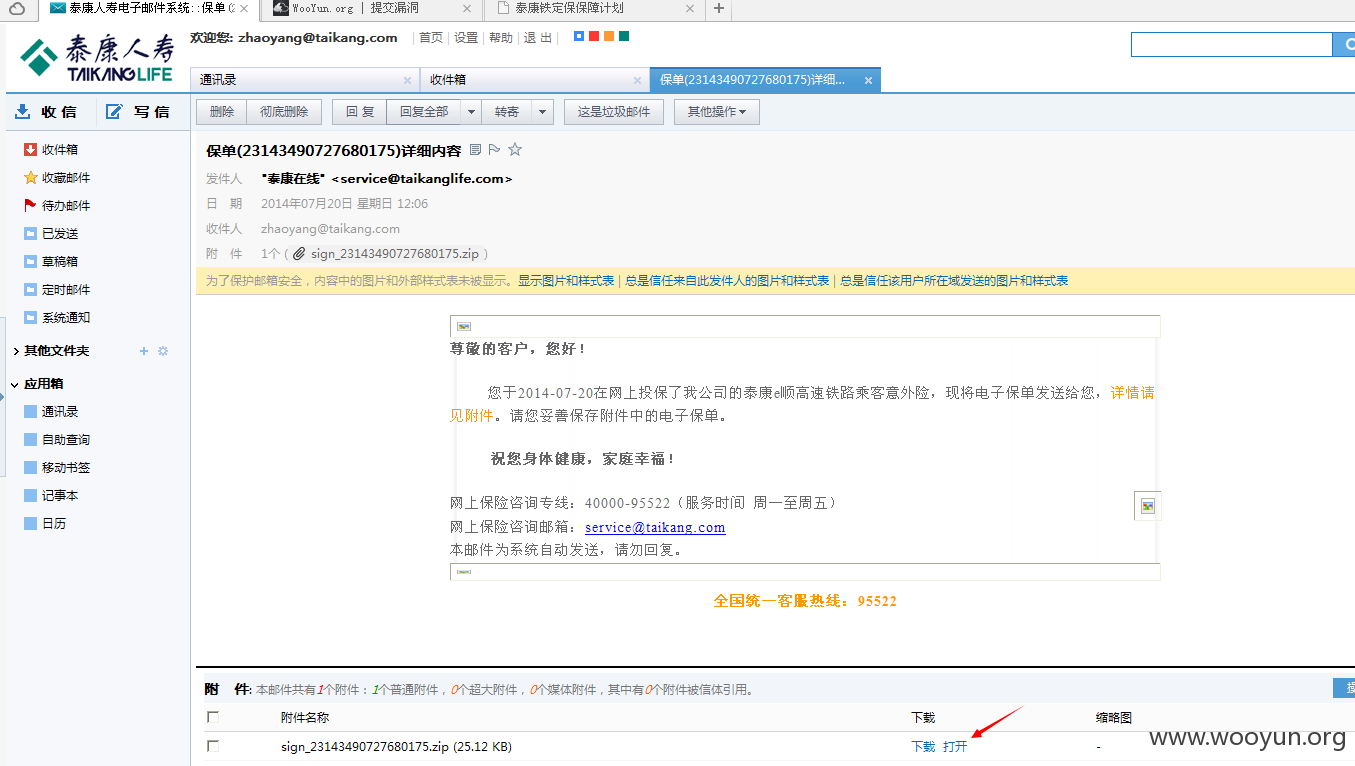Click the 彻底删除 permanent delete button
Image resolution: width=1355 pixels, height=766 pixels.
284,112
